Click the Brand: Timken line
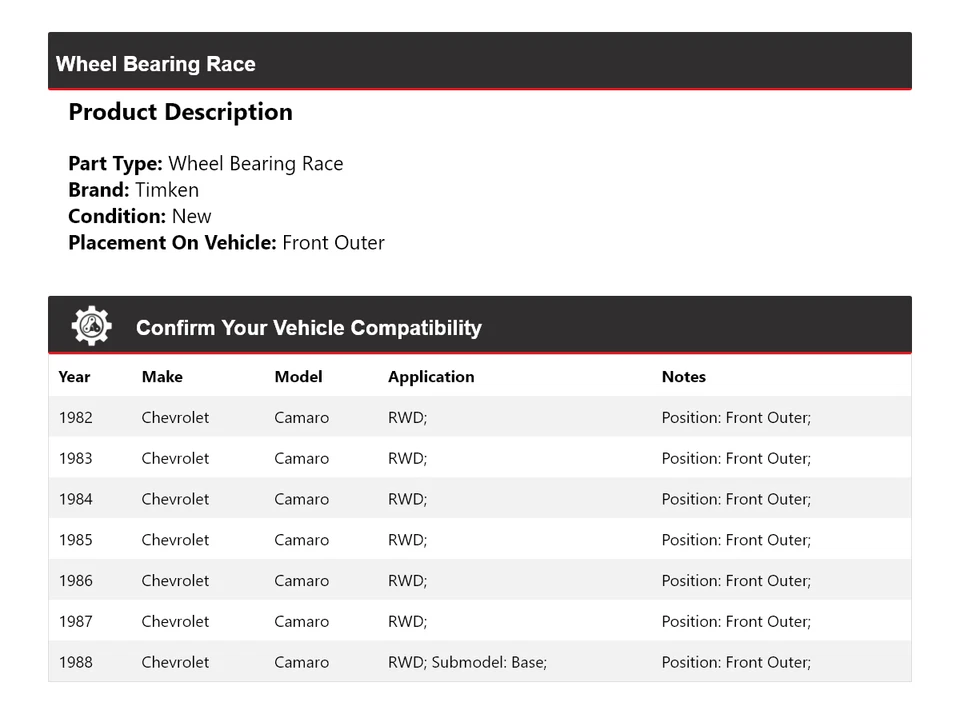The image size is (960, 714). (x=133, y=190)
